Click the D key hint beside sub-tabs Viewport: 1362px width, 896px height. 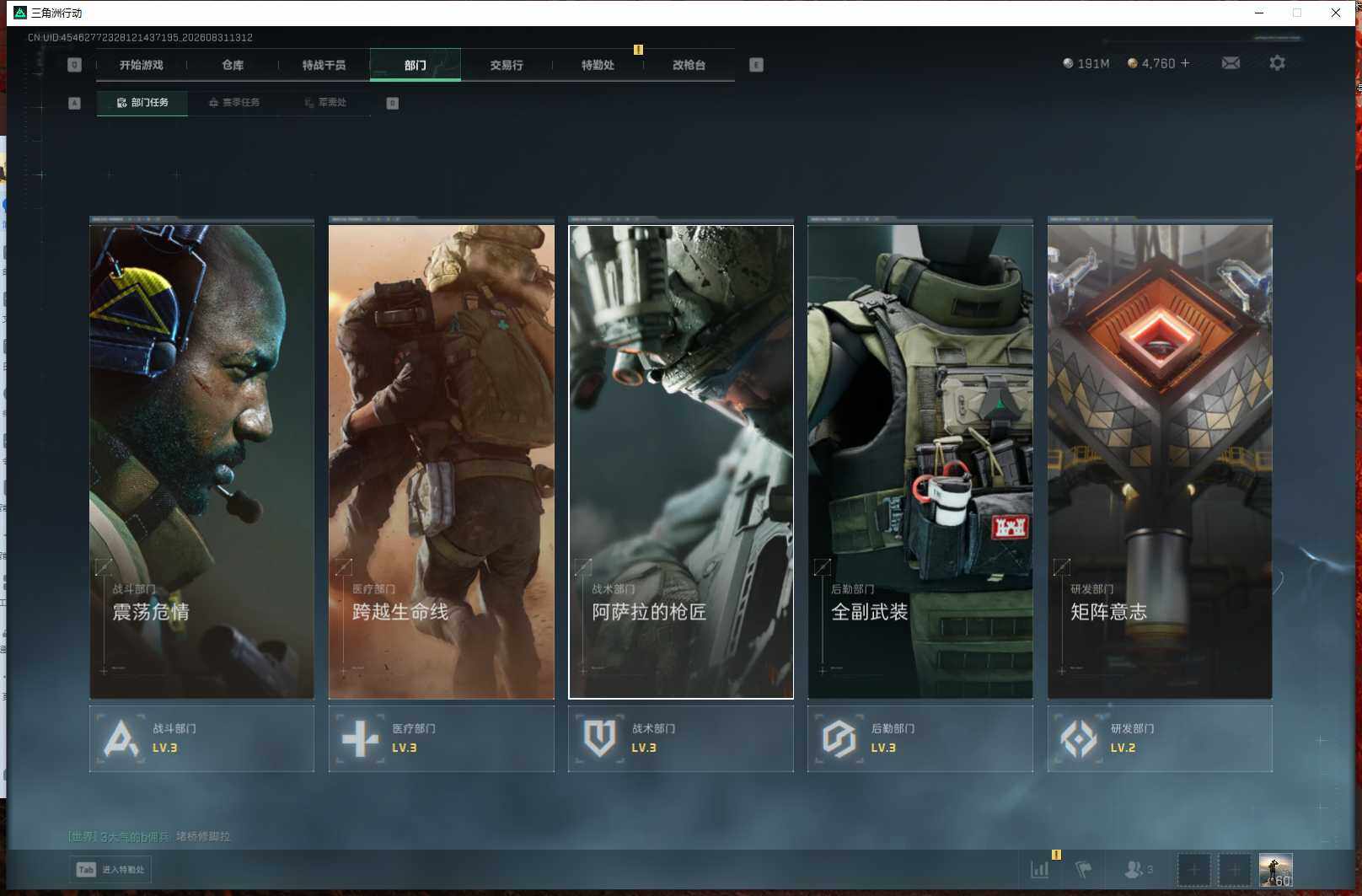392,103
